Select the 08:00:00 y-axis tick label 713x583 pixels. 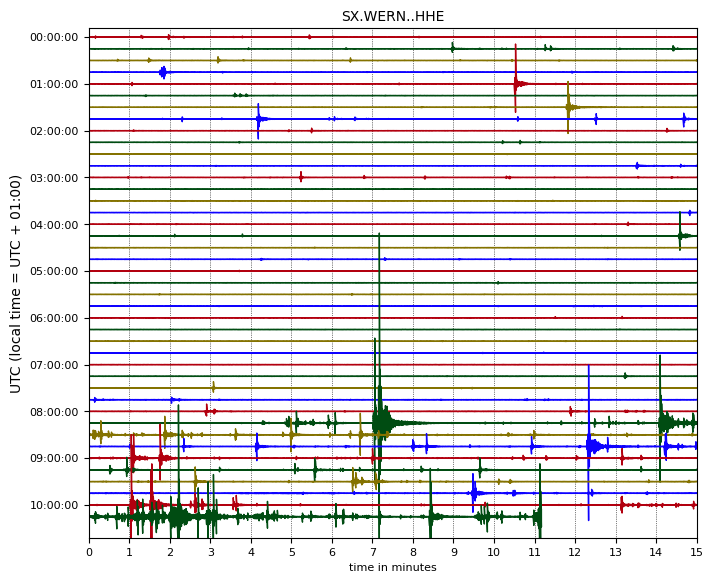(x=54, y=412)
